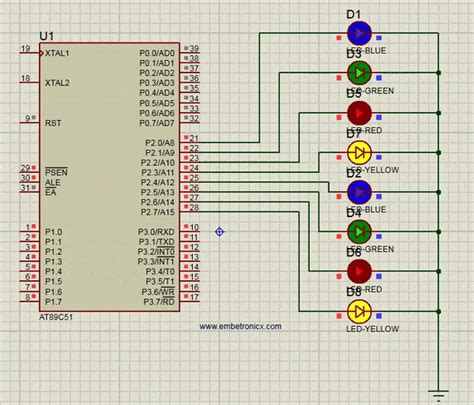Click the P2.2/A10 pin label
474x405 pixels.
coord(158,163)
